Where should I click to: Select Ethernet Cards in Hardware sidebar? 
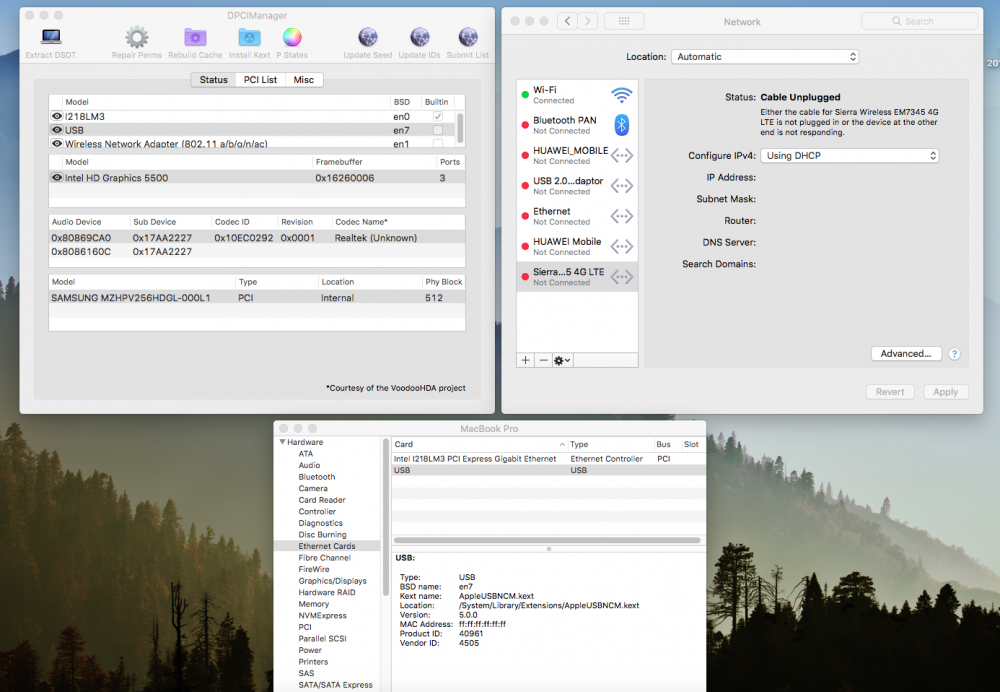click(327, 546)
